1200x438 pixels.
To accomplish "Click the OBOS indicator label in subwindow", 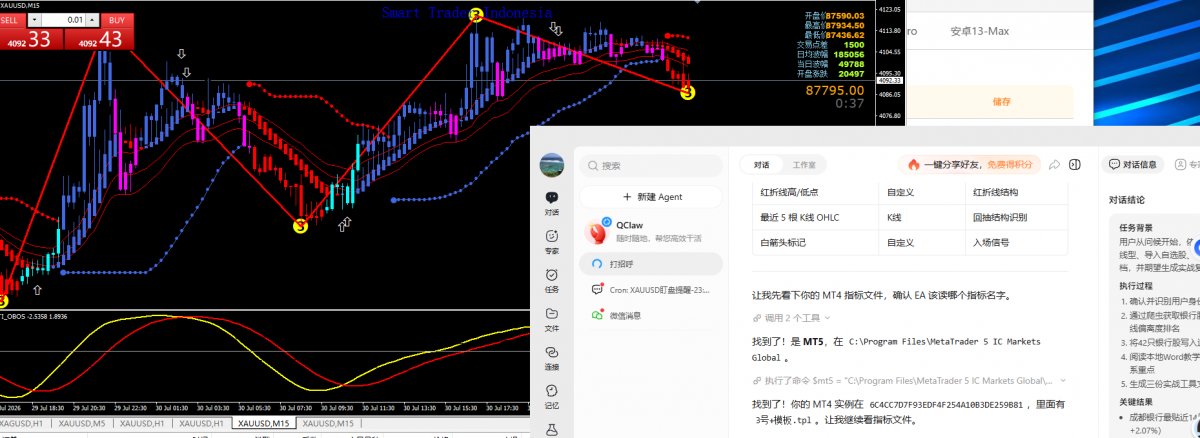I will pos(35,316).
